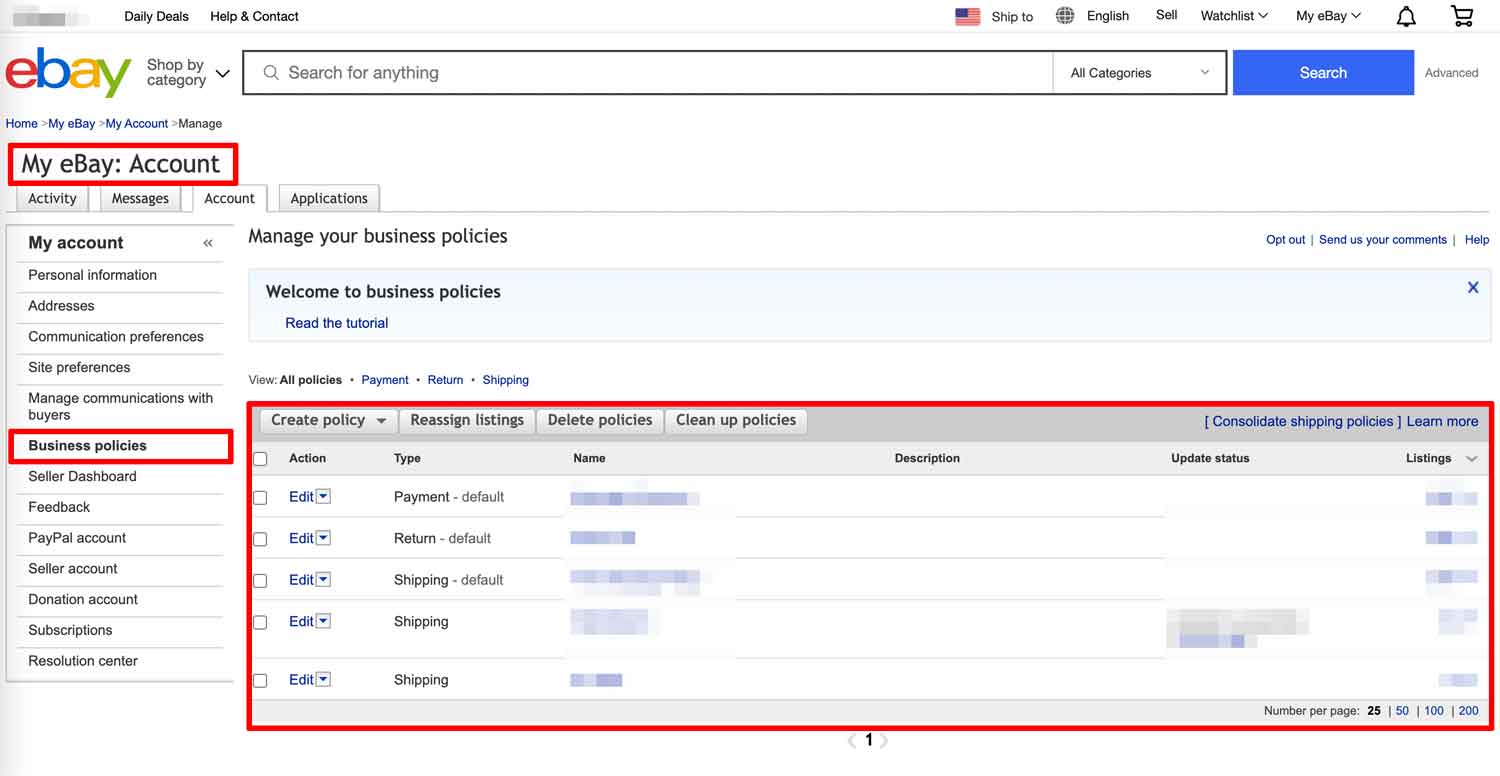Image resolution: width=1500 pixels, height=776 pixels.
Task: Show 50 policies per page
Action: pos(1402,711)
